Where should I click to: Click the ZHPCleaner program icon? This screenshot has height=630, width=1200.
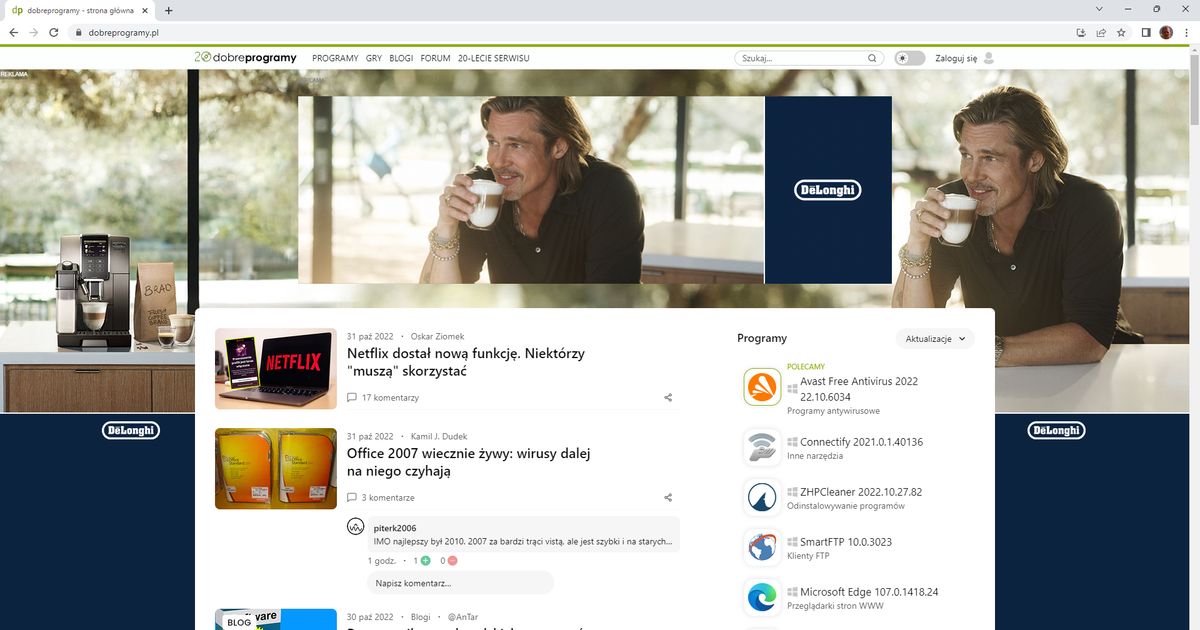click(762, 497)
